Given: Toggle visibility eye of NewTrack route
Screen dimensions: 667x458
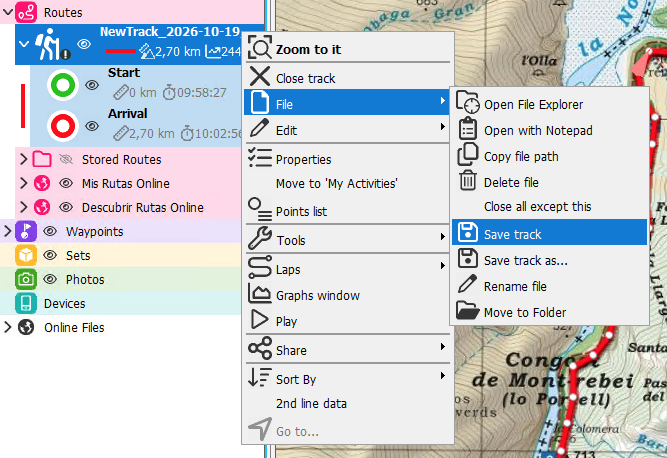Looking at the screenshot, I should (x=84, y=44).
